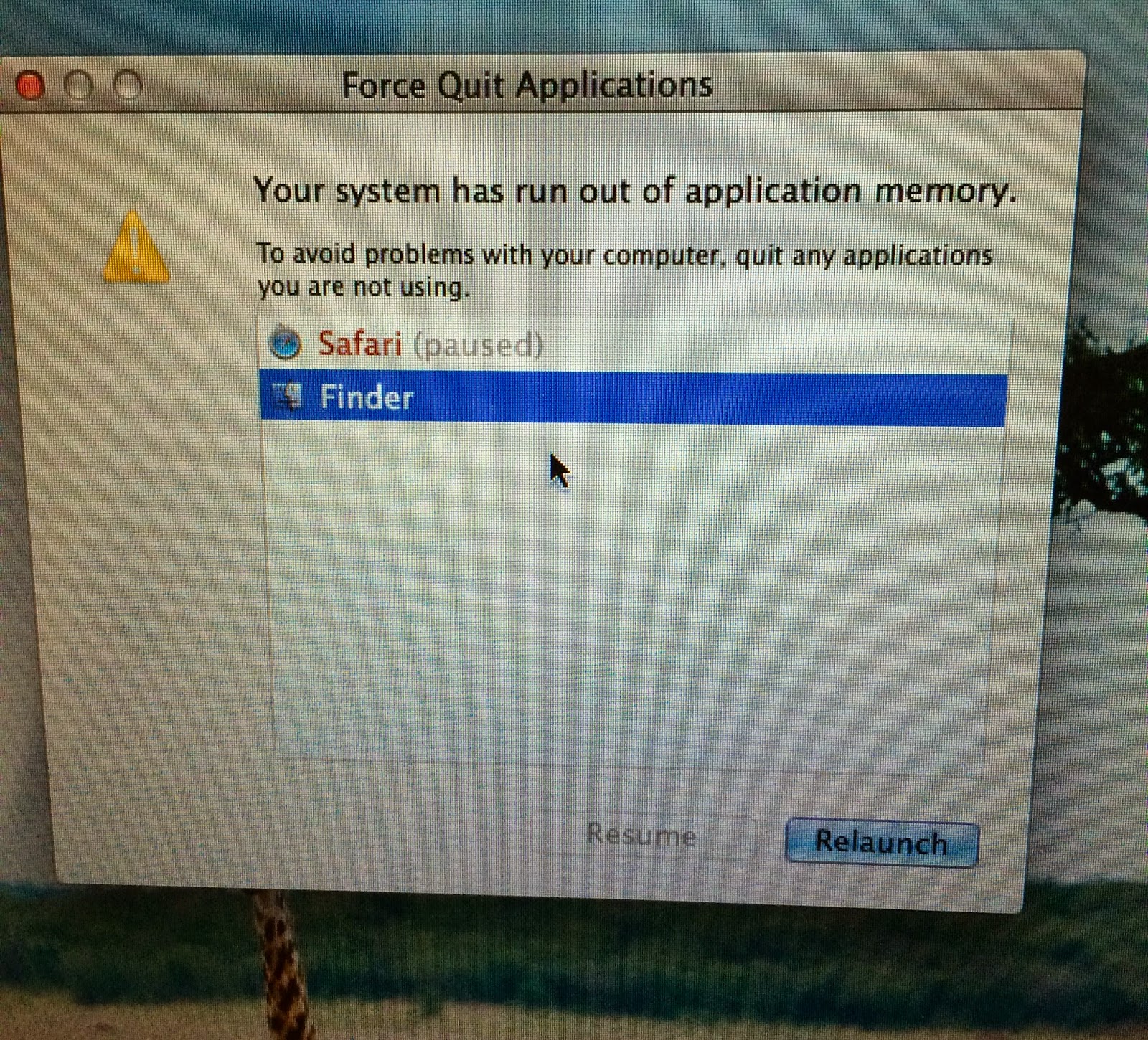Click the grassy wallpaper beneath the dialog

coord(646,975)
